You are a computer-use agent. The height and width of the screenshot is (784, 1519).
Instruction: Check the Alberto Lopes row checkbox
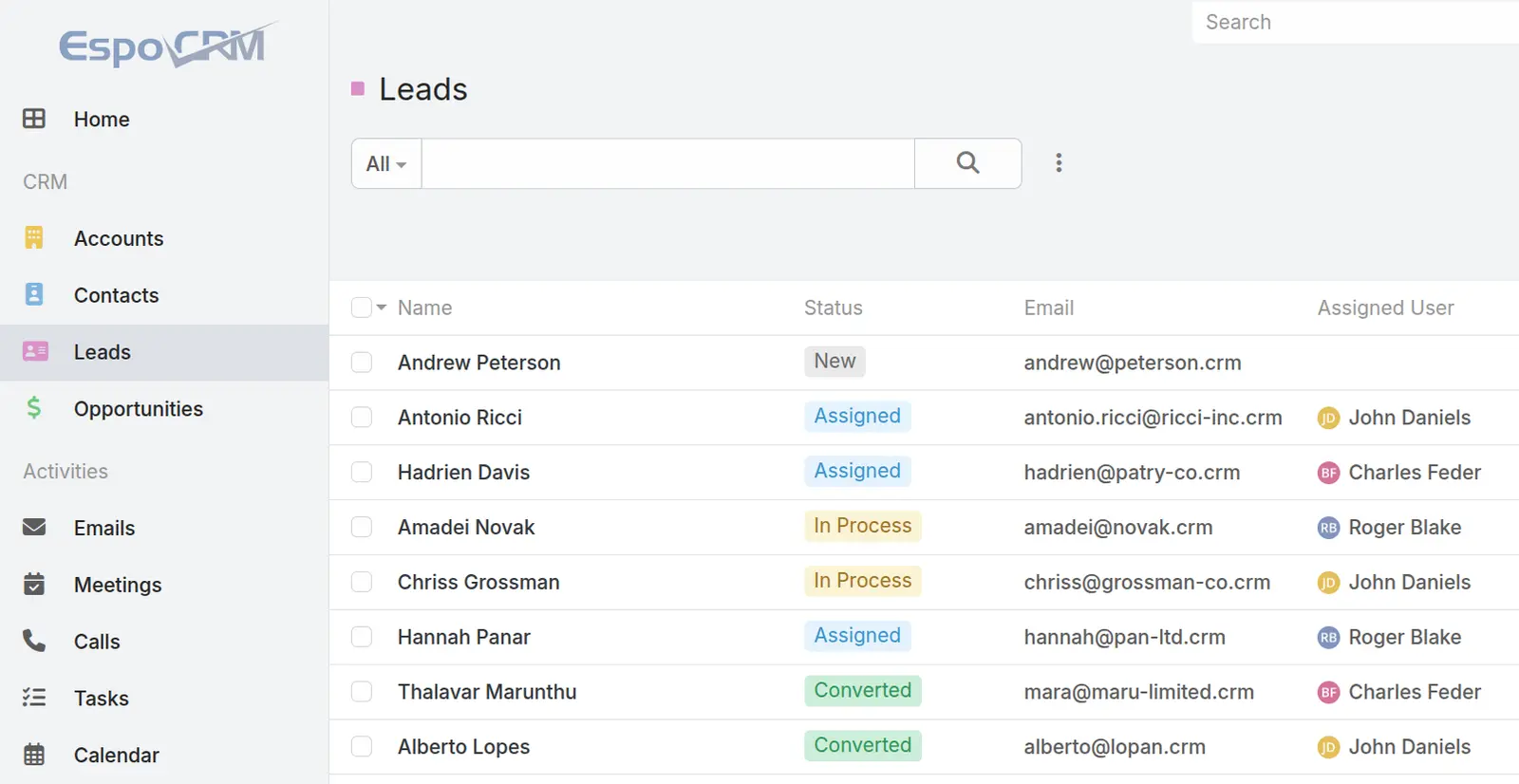(x=362, y=748)
